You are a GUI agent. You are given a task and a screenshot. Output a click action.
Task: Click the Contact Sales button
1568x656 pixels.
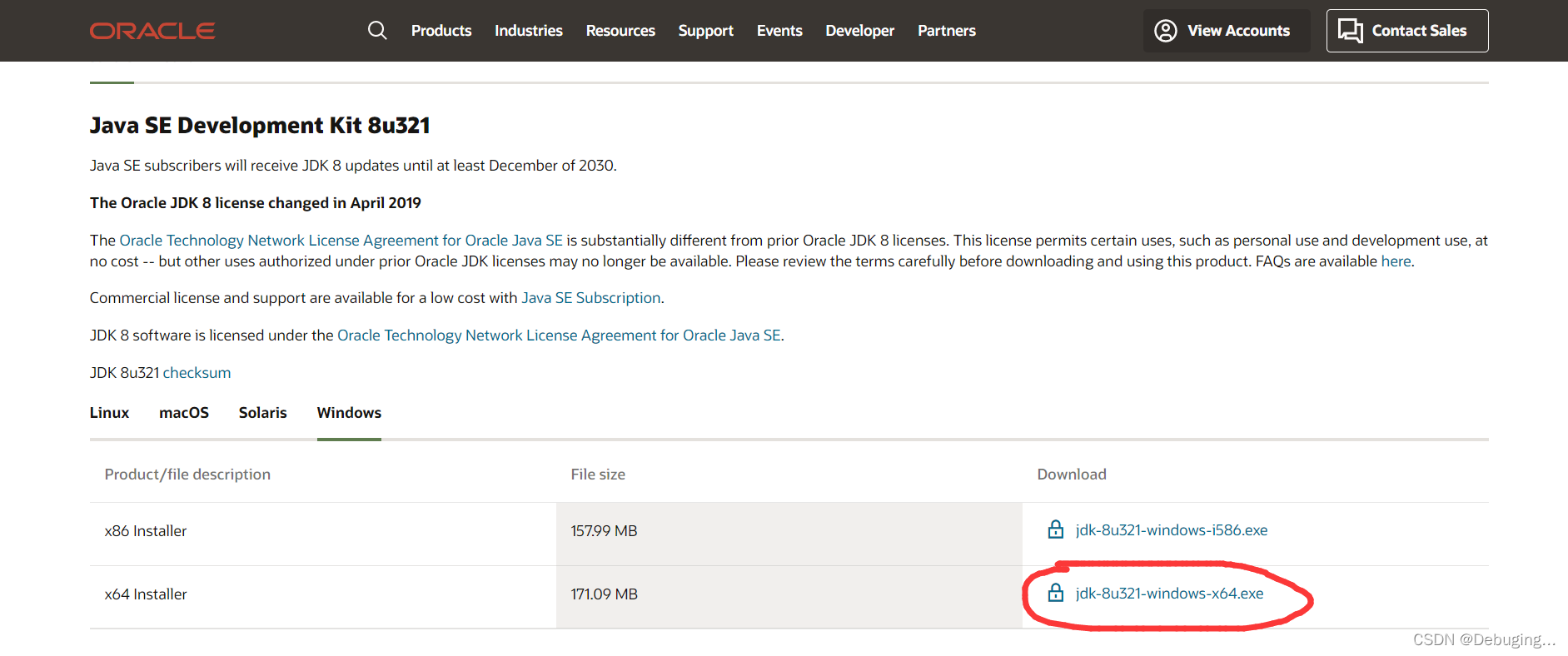tap(1407, 31)
